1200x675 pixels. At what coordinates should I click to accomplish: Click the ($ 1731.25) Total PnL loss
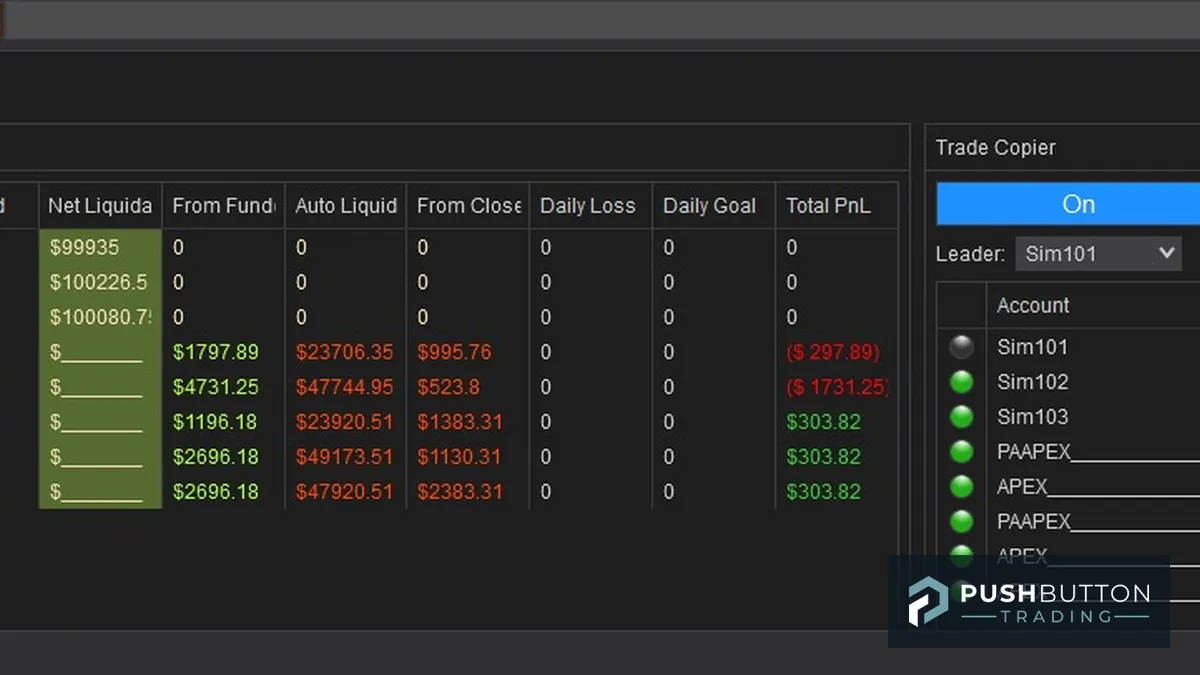click(x=838, y=387)
